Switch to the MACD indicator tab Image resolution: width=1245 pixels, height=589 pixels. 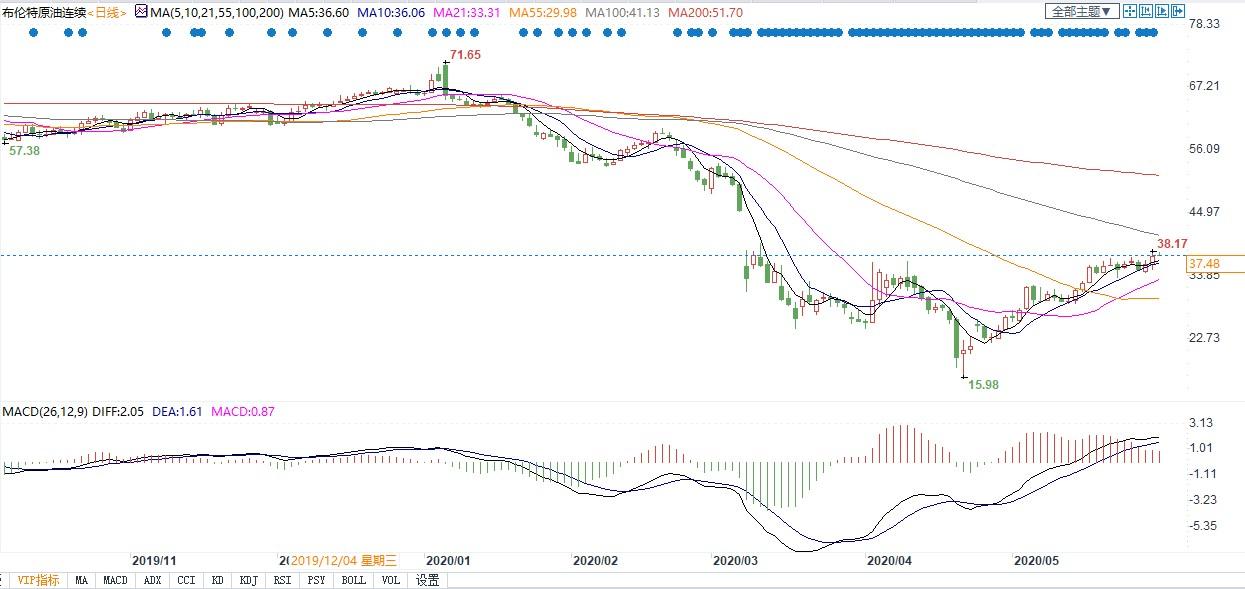point(115,580)
